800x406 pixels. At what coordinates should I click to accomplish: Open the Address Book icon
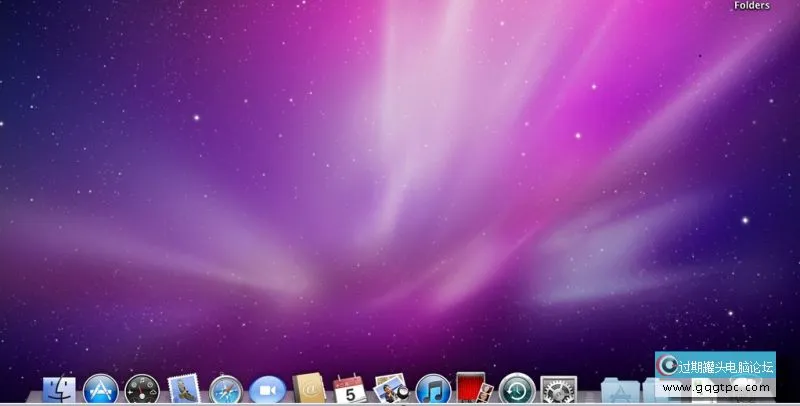pos(309,388)
